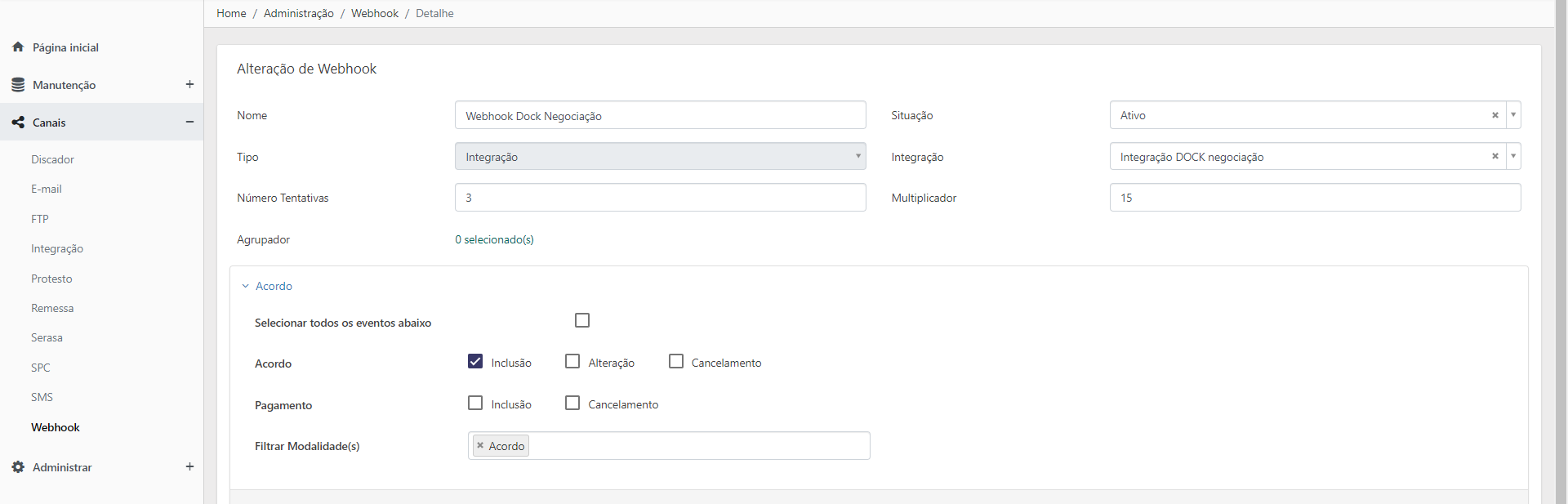Check Acordo Cancelamento checkbox
This screenshot has height=504, width=1568.
tap(676, 361)
